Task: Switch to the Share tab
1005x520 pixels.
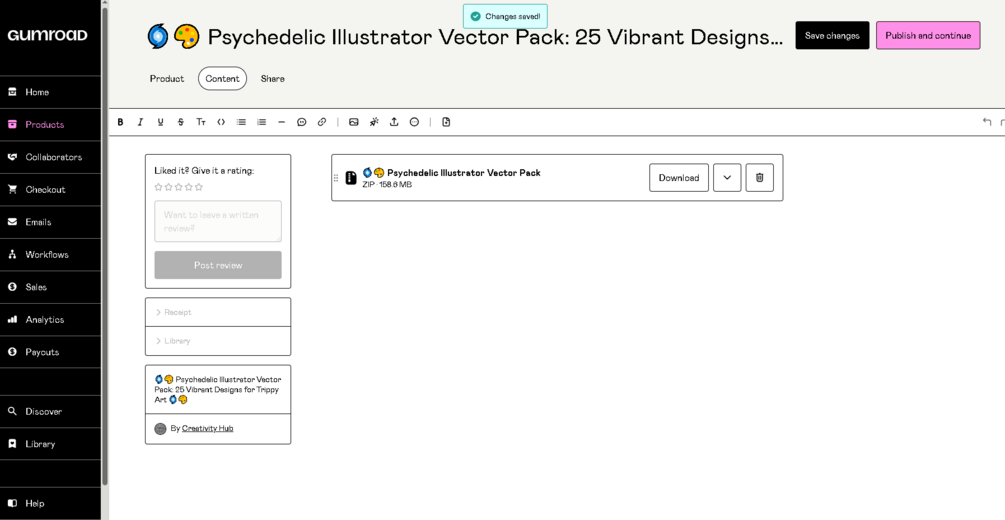Action: [272, 79]
